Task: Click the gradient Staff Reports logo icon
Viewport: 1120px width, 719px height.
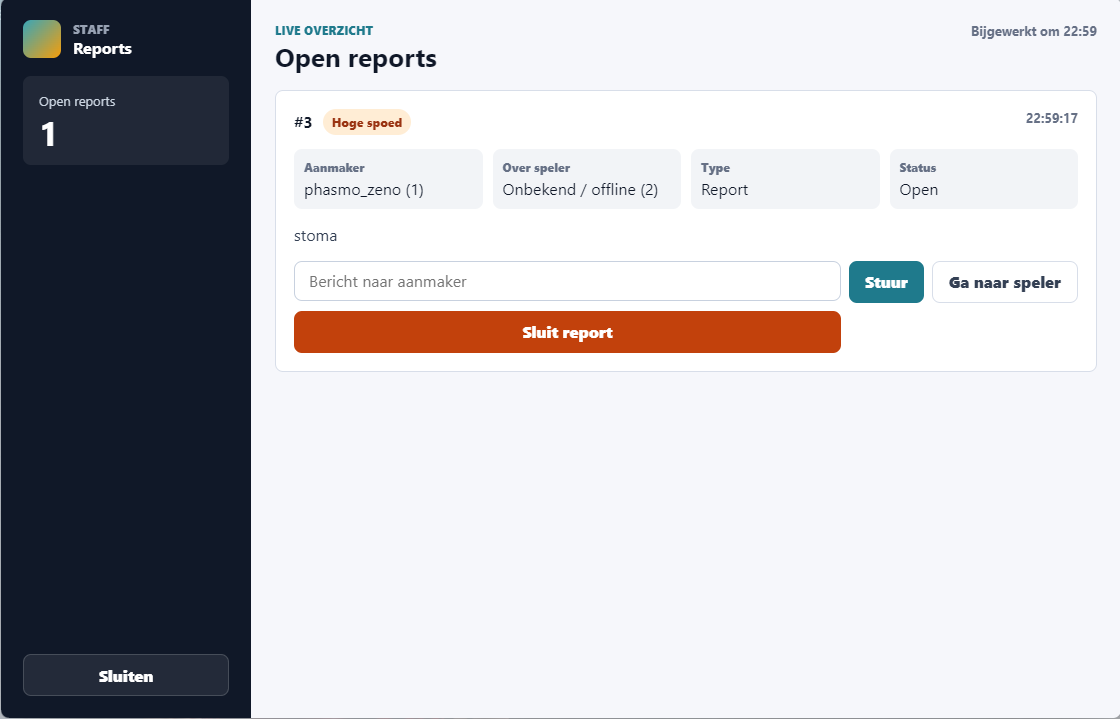Action: point(42,39)
